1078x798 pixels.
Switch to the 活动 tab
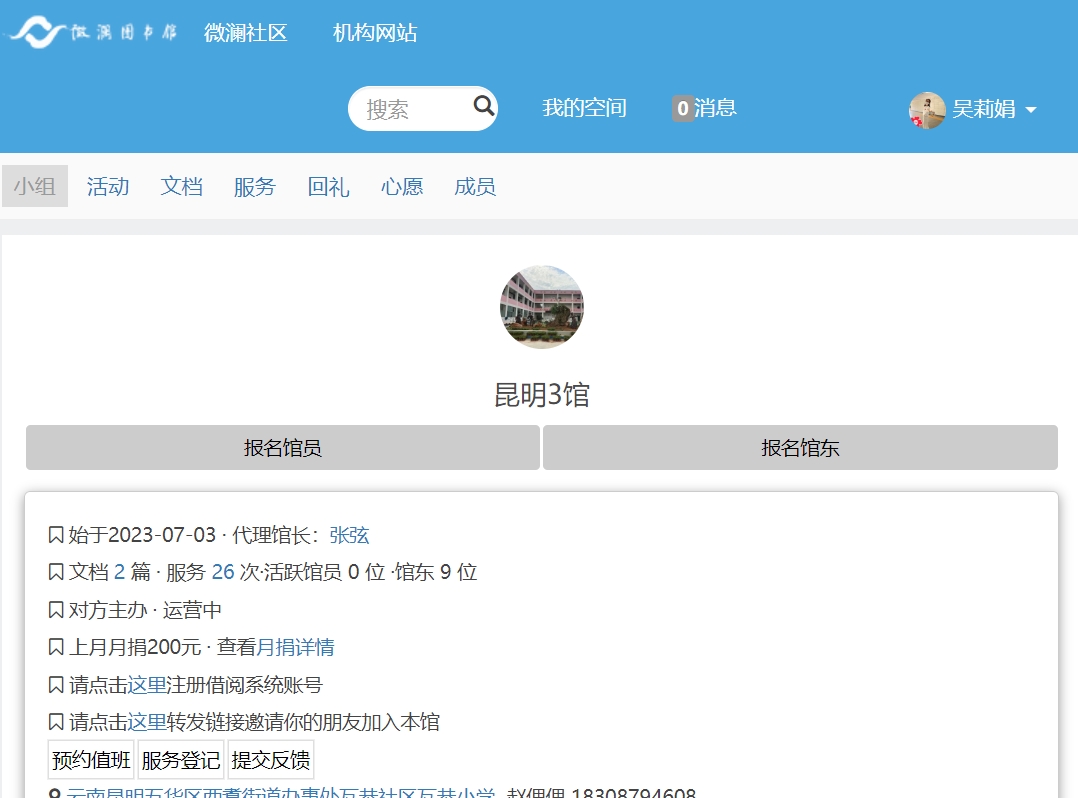pos(108,187)
